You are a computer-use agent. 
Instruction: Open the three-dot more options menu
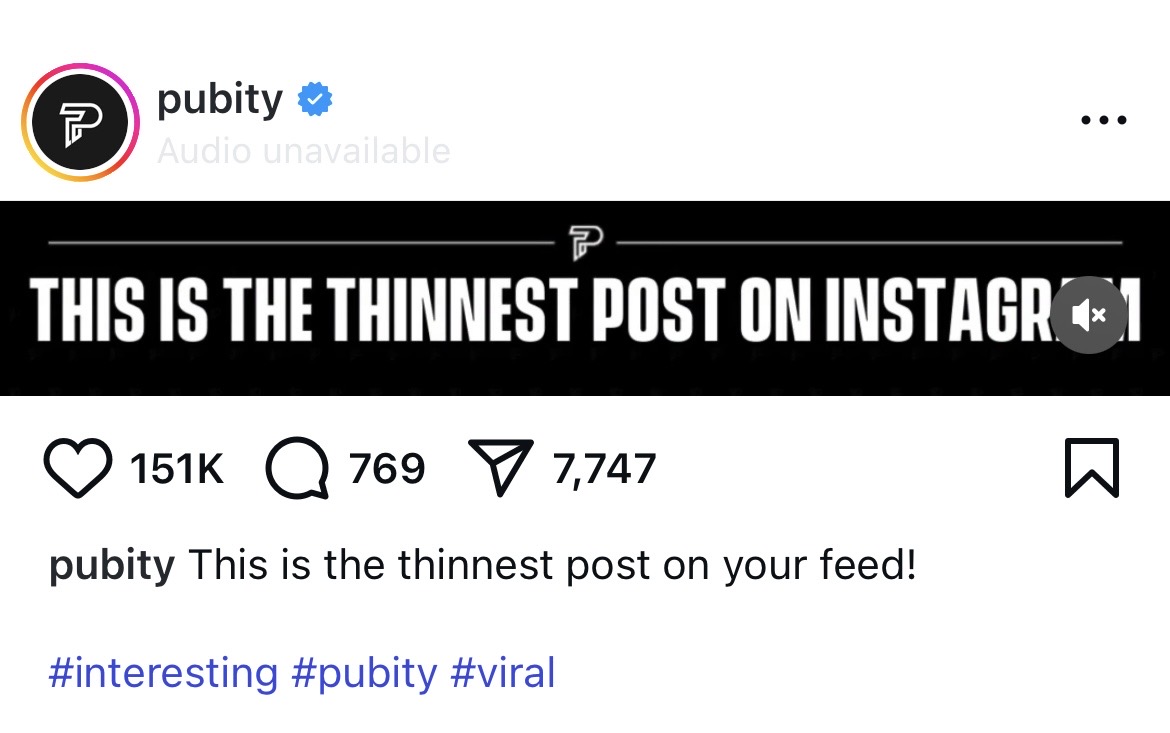pos(1104,121)
